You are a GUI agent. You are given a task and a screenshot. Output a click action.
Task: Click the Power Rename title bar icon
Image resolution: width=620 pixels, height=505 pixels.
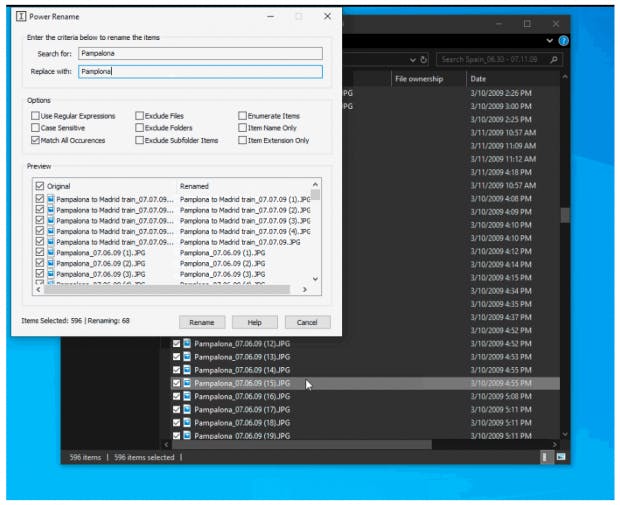[x=21, y=16]
